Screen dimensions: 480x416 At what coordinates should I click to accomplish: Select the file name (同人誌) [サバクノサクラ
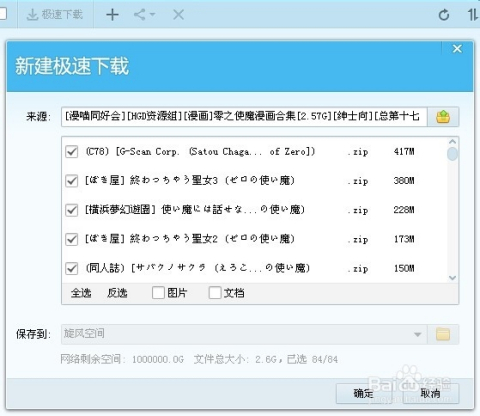[x=198, y=268]
